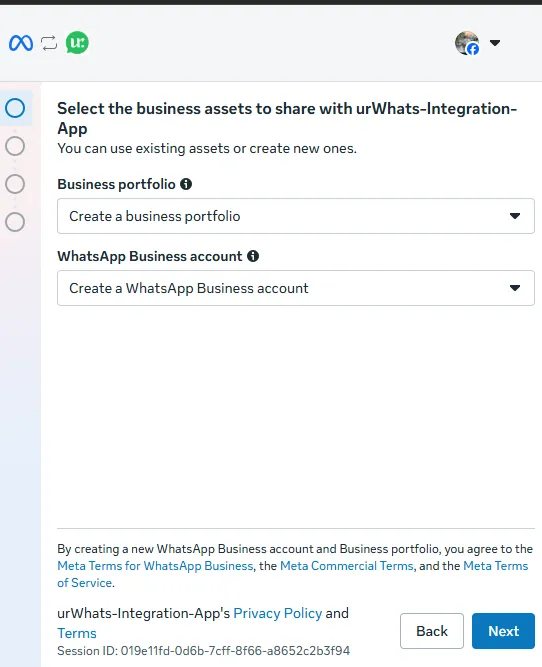Click the 'WhatsApp Business account' label

click(150, 256)
